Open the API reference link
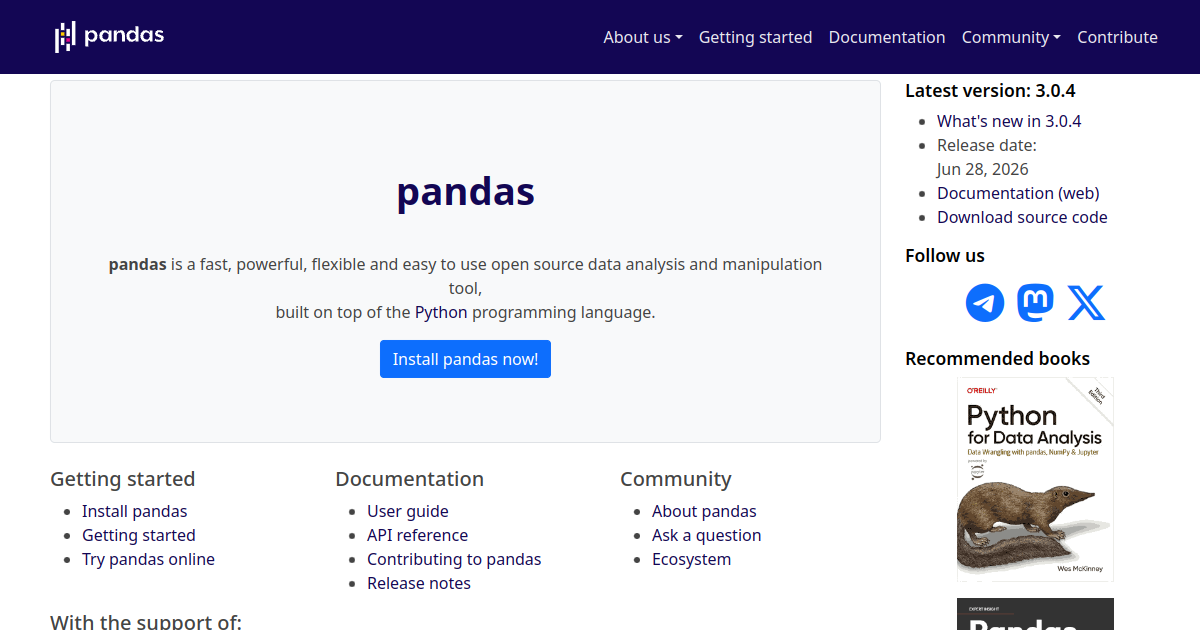Viewport: 1200px width, 630px height. (x=417, y=535)
